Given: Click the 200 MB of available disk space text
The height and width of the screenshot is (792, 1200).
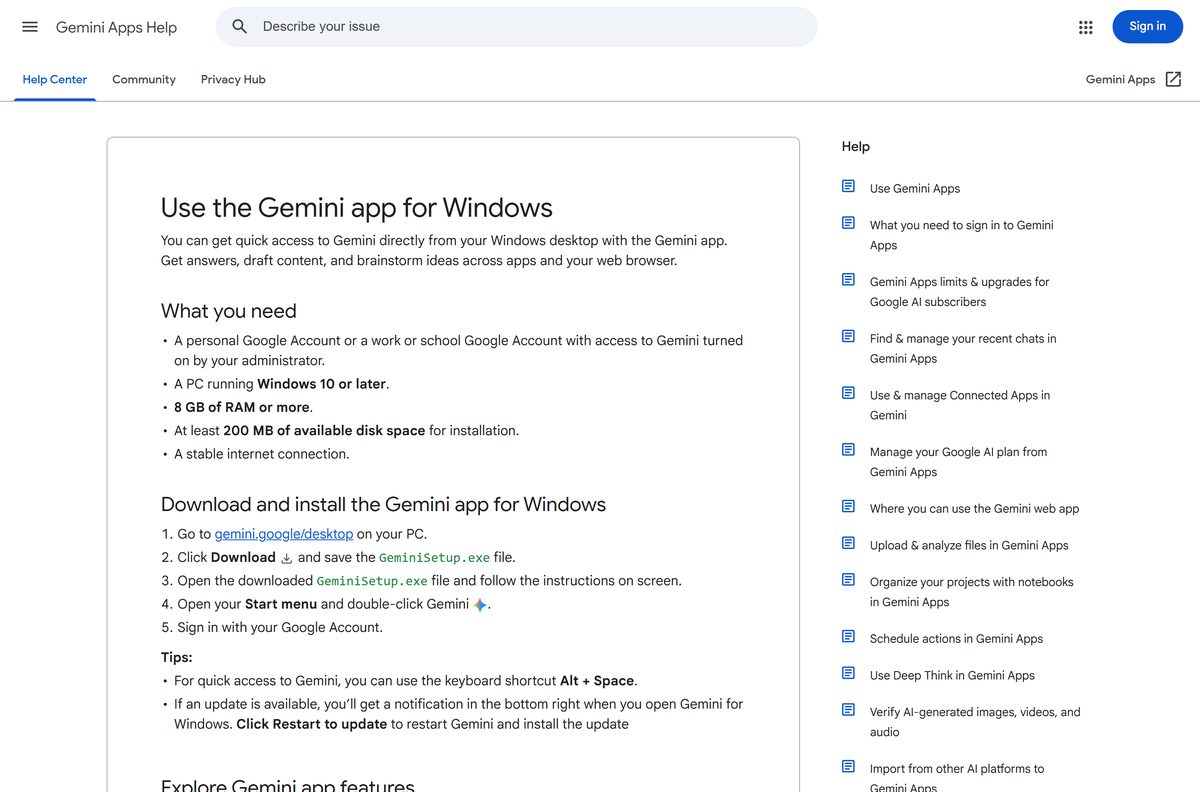Looking at the screenshot, I should click(x=324, y=430).
